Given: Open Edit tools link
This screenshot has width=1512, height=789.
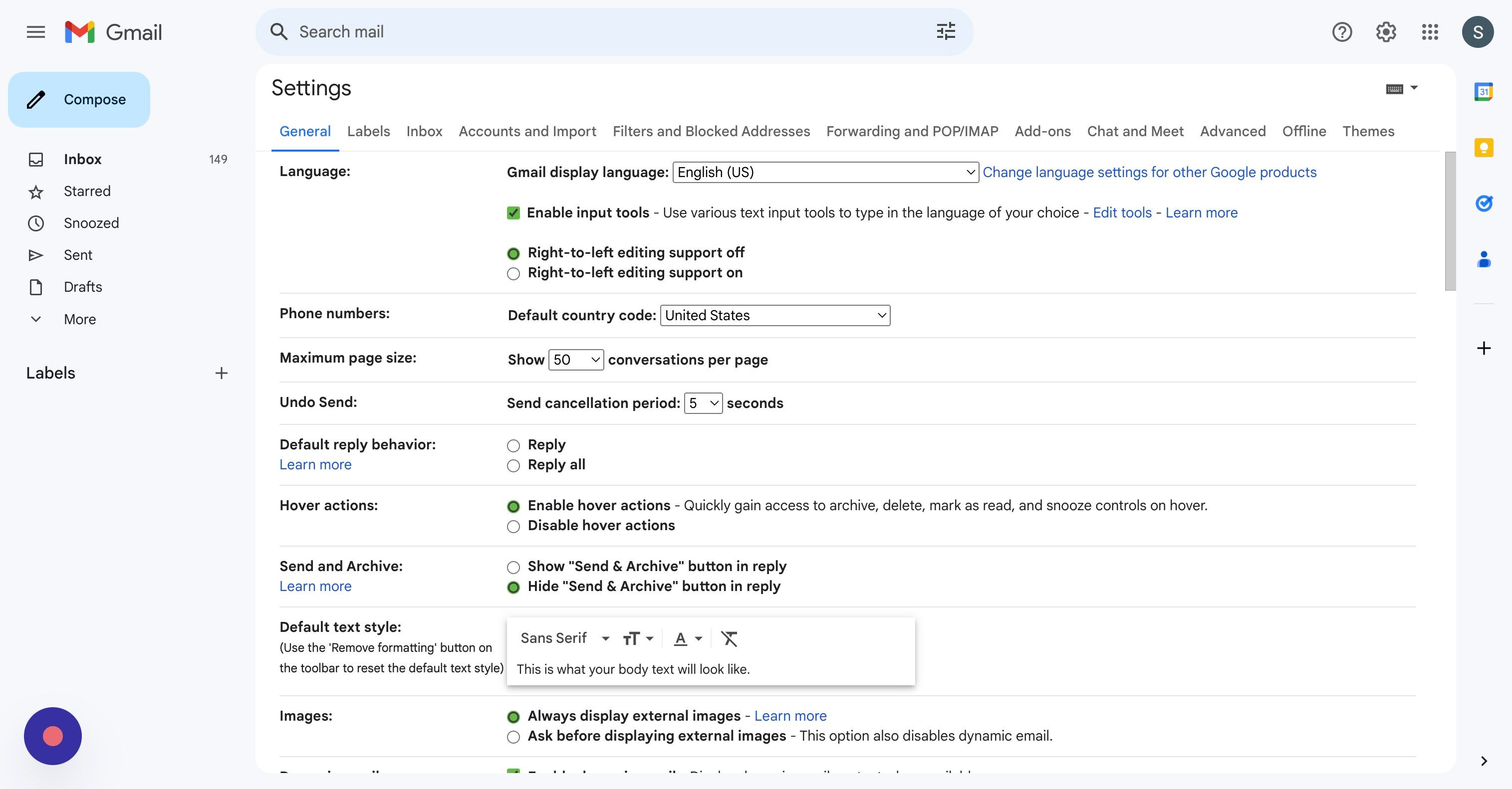Looking at the screenshot, I should click(1122, 213).
